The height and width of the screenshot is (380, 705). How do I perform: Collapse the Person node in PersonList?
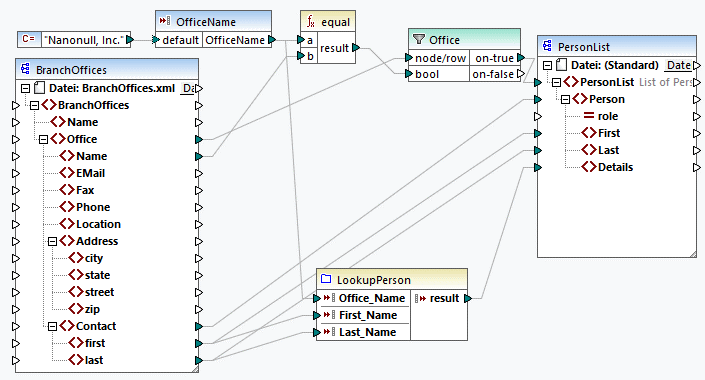pyautogui.click(x=565, y=99)
